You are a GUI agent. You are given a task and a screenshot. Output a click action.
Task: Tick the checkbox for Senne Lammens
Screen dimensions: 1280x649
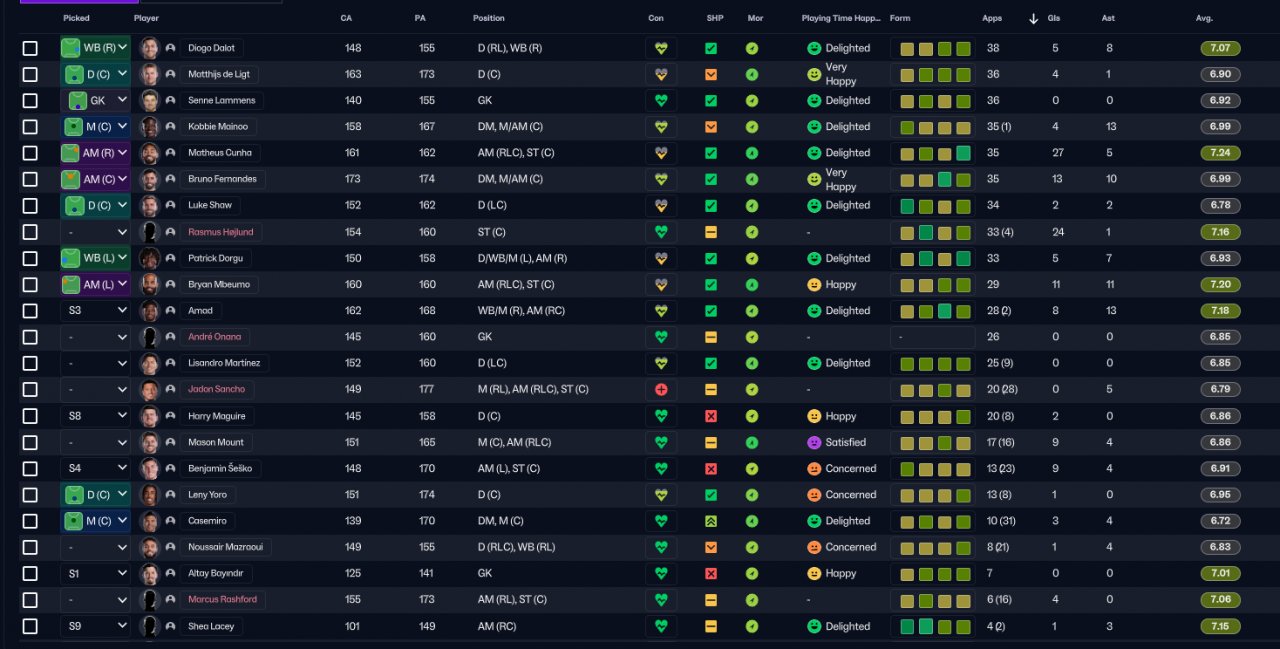pyautogui.click(x=30, y=101)
